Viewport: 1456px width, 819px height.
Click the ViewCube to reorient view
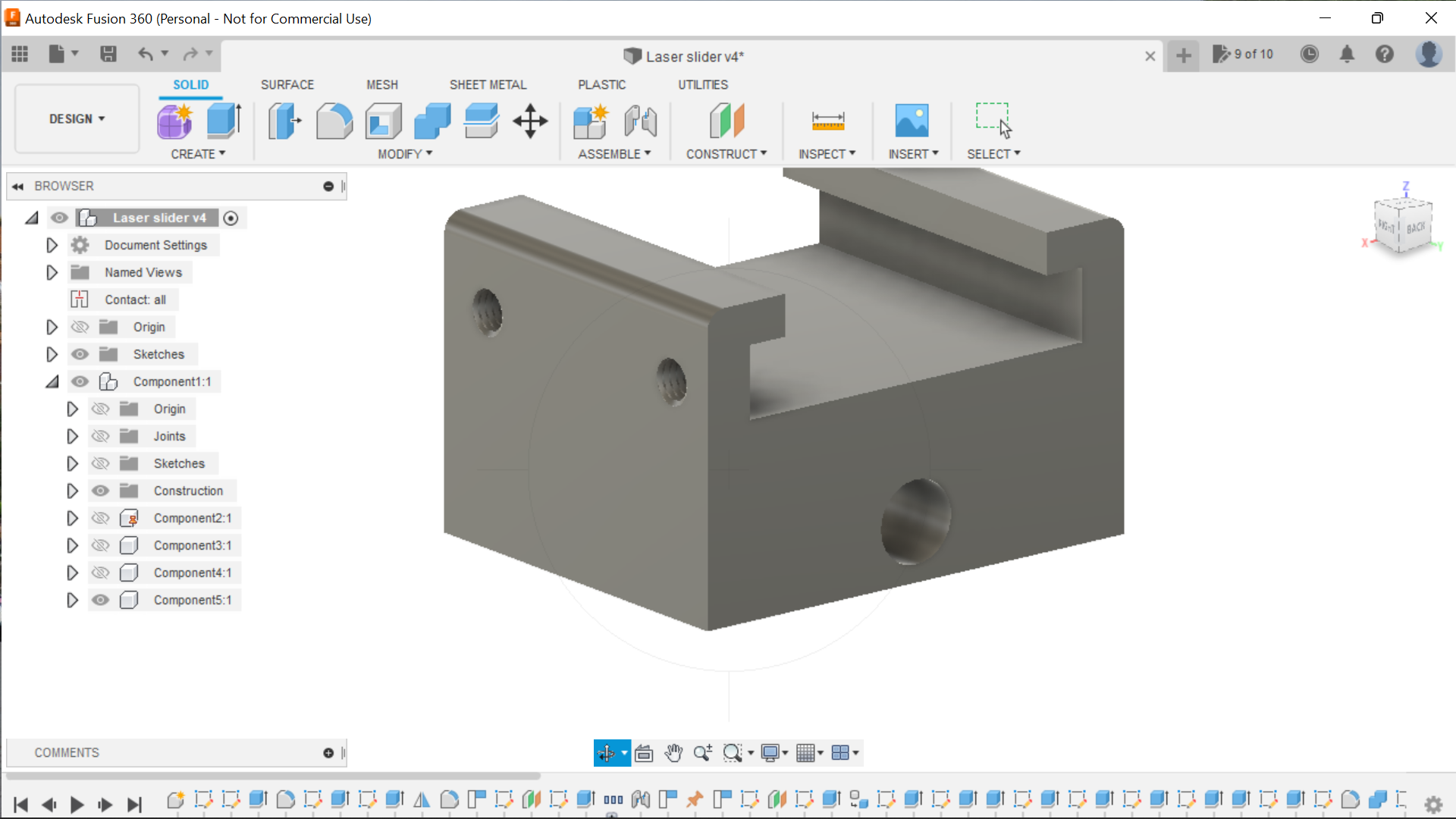(1402, 225)
